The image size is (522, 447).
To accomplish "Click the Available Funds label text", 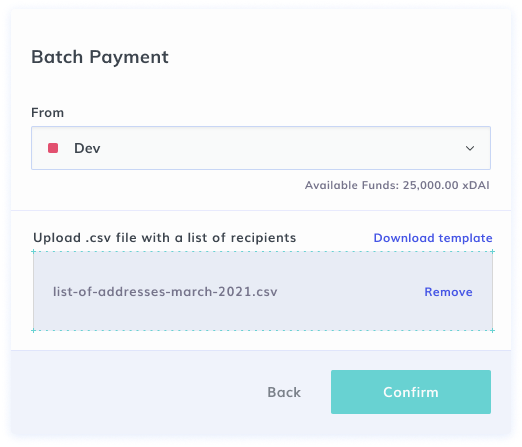I will click(x=352, y=185).
